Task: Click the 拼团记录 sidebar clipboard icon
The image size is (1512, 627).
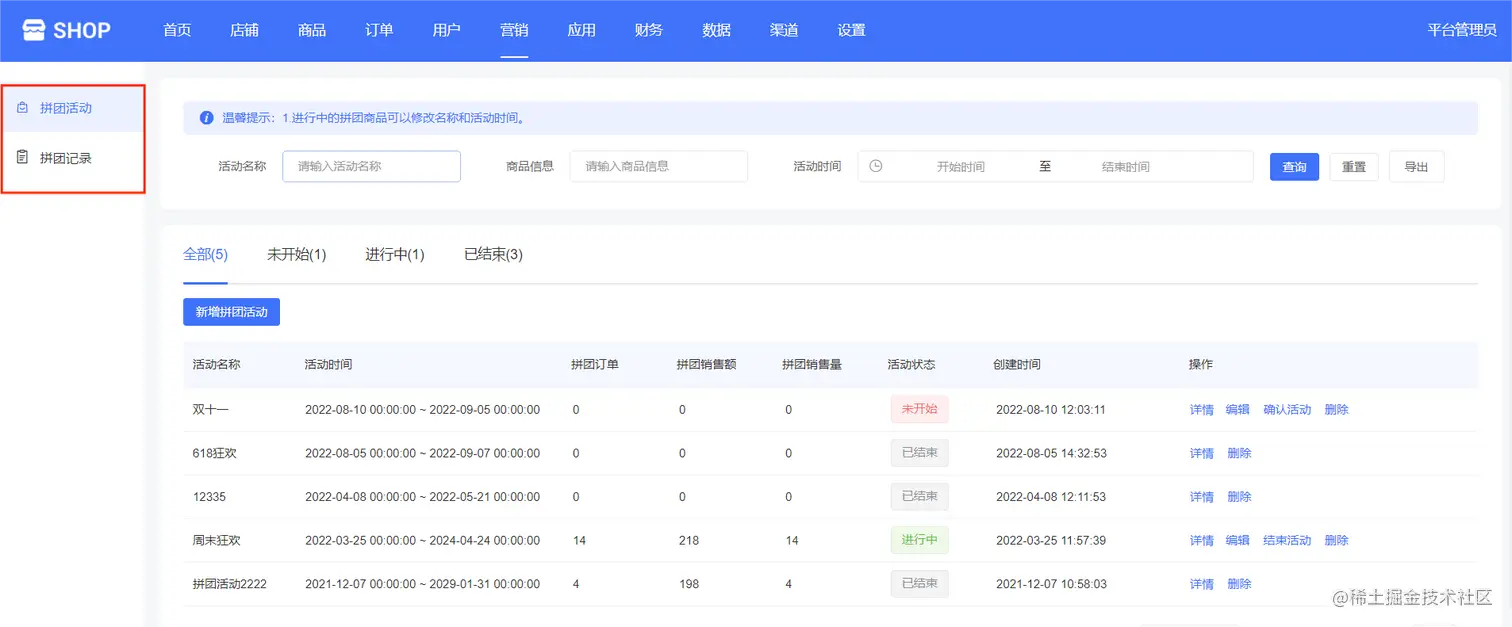Action: point(22,158)
